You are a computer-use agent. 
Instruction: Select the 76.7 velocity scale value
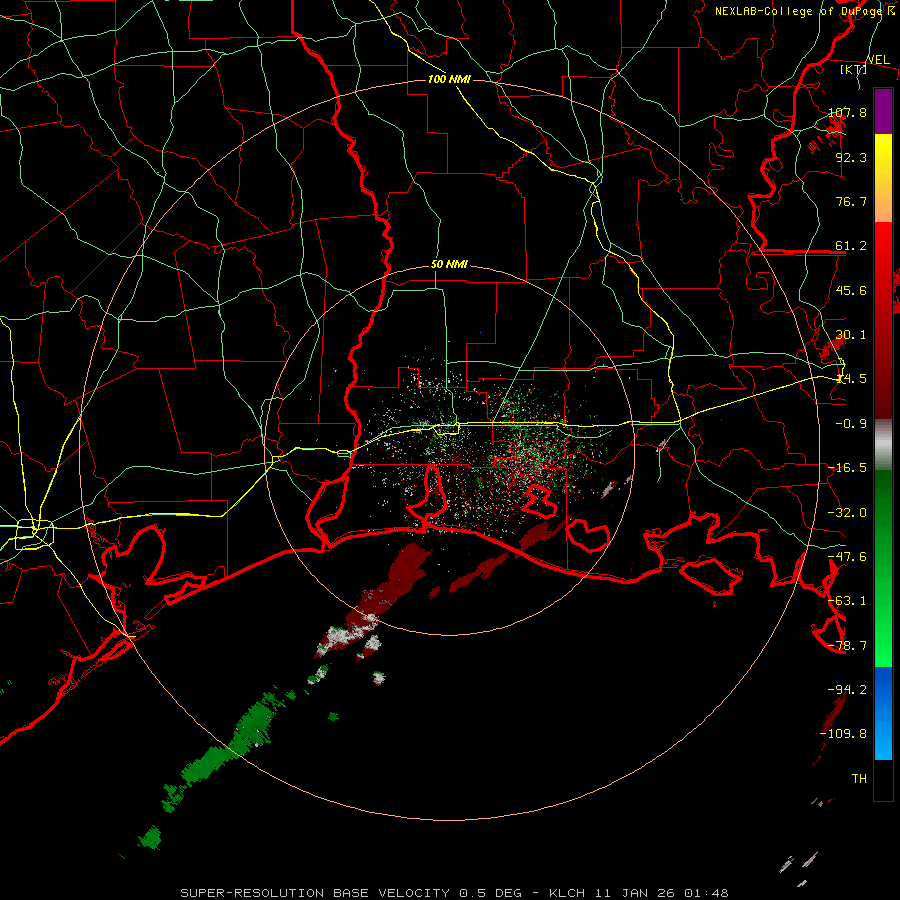851,201
